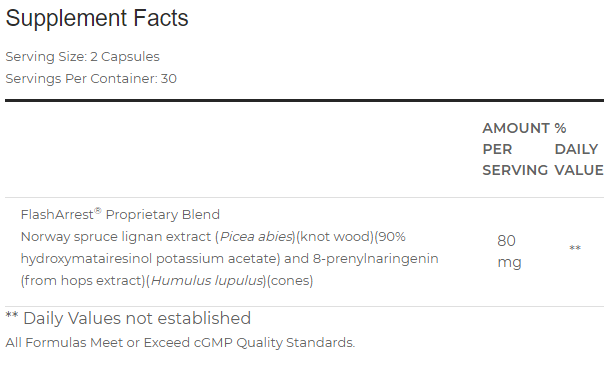Click the Daily Values not established footnote
The width and height of the screenshot is (616, 370).
[x=137, y=318]
